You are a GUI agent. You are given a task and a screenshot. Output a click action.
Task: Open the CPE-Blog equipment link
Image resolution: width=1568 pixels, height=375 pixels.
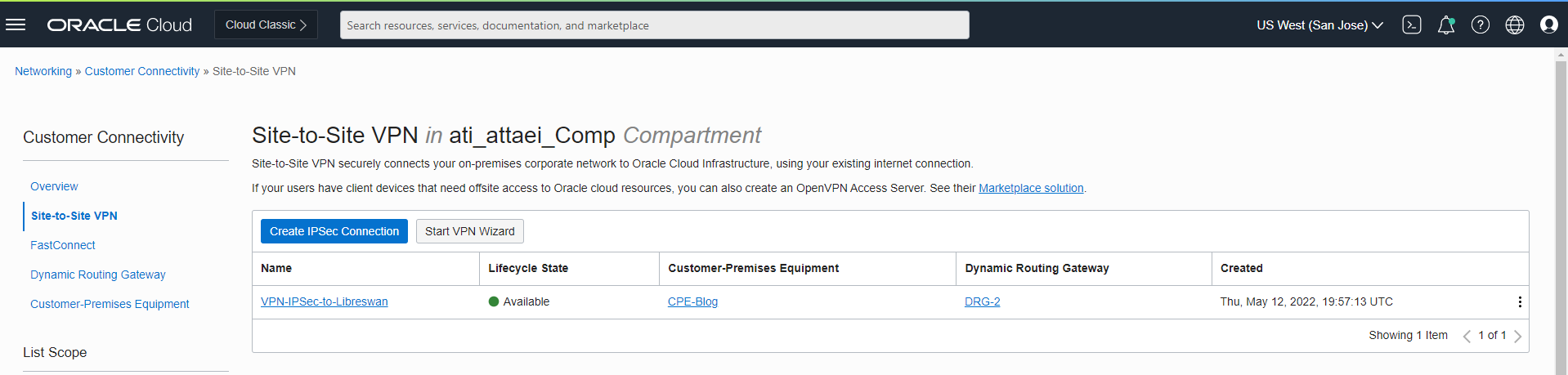pos(692,301)
